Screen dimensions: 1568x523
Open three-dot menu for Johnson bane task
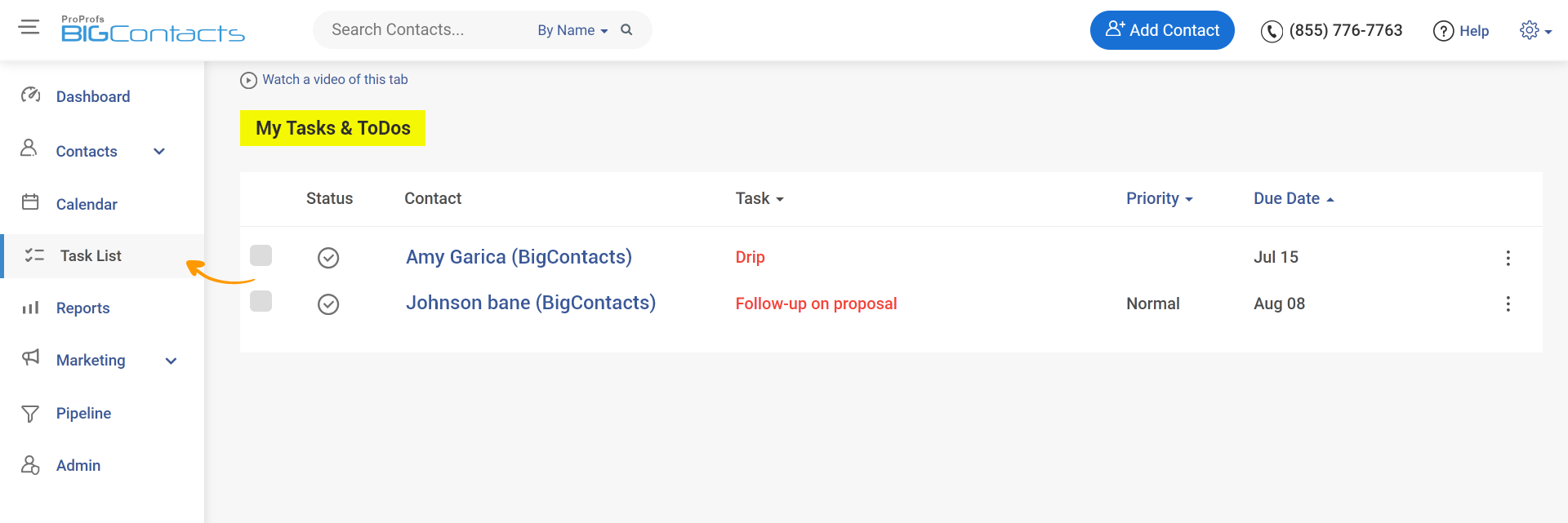[x=1508, y=304]
